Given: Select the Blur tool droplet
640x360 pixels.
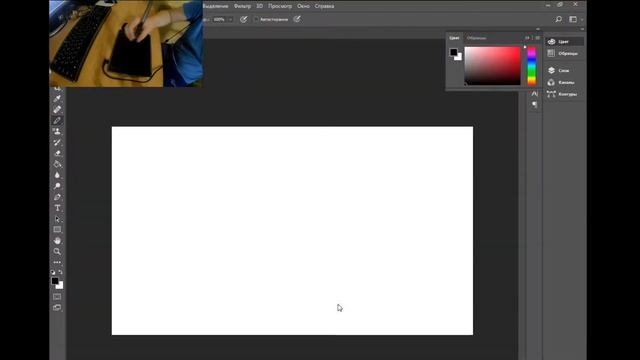Looking at the screenshot, I should click(57, 175).
